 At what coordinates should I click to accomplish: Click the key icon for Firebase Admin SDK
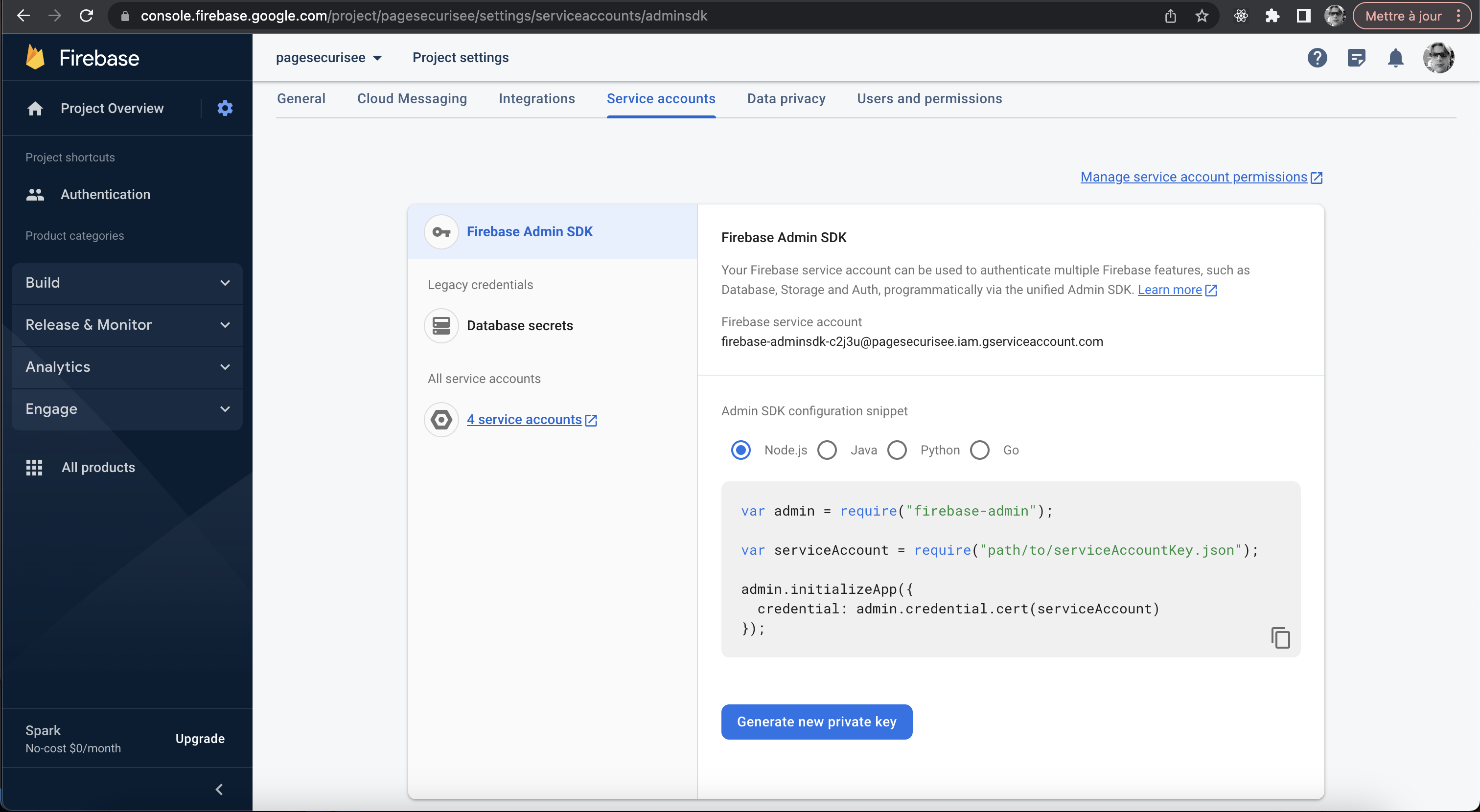point(441,232)
